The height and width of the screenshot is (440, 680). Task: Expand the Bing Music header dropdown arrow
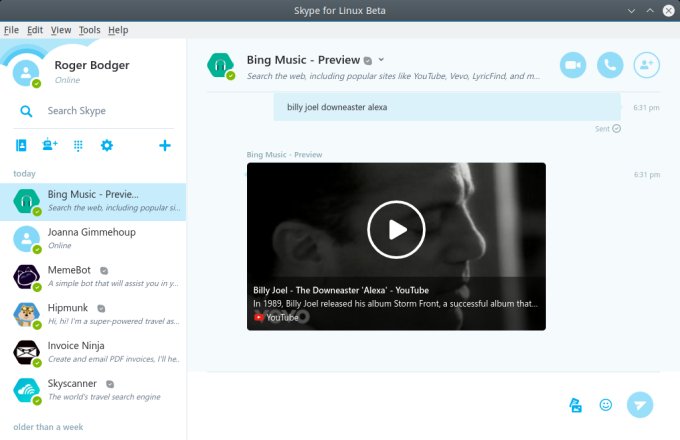381,59
